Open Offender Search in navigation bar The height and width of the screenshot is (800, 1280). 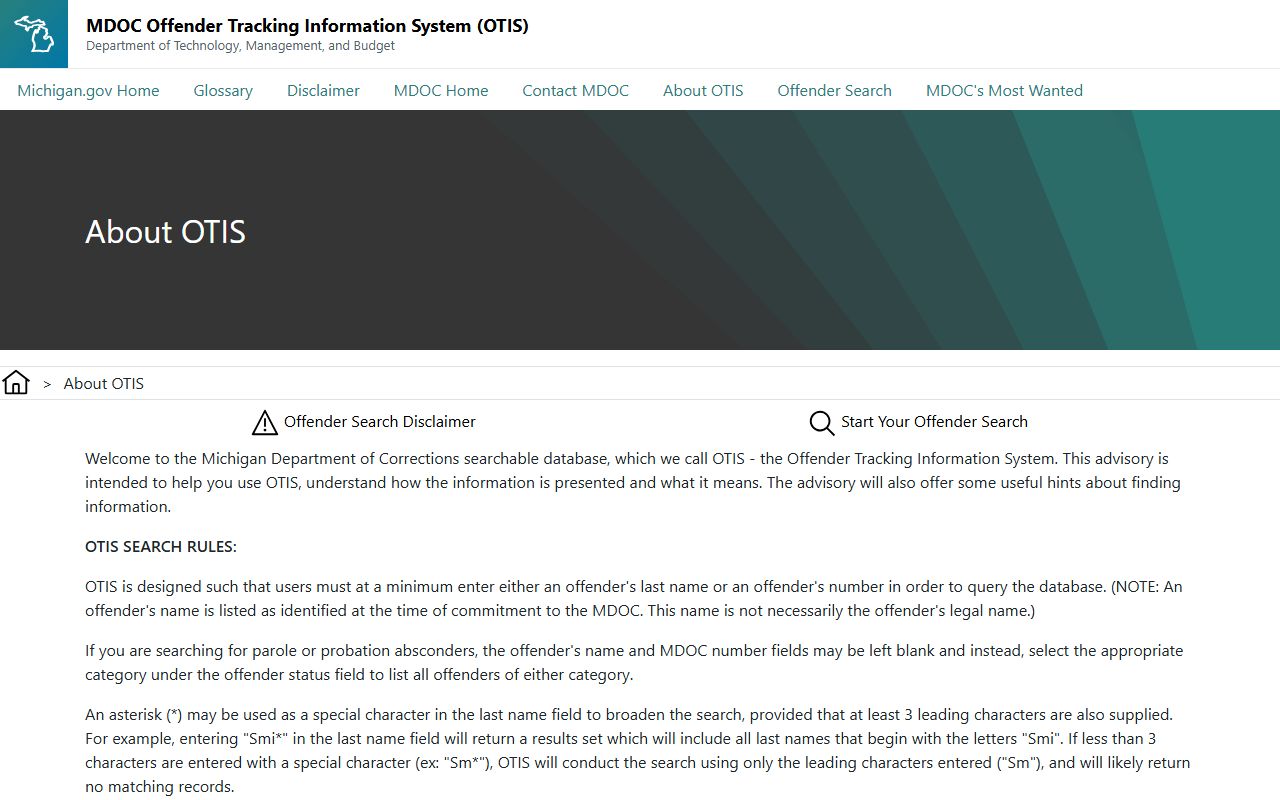coord(835,90)
